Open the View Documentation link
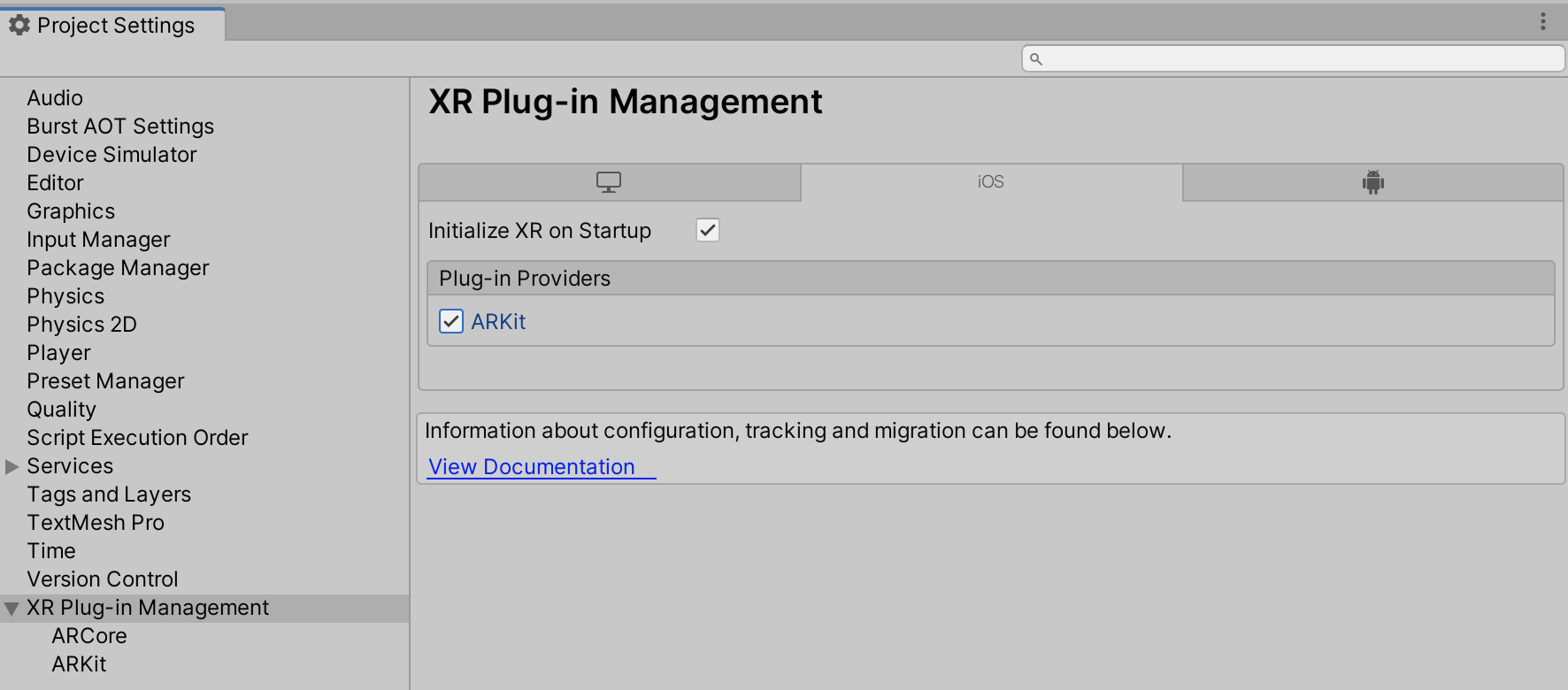Screen dimensions: 1568x690 point(531,467)
